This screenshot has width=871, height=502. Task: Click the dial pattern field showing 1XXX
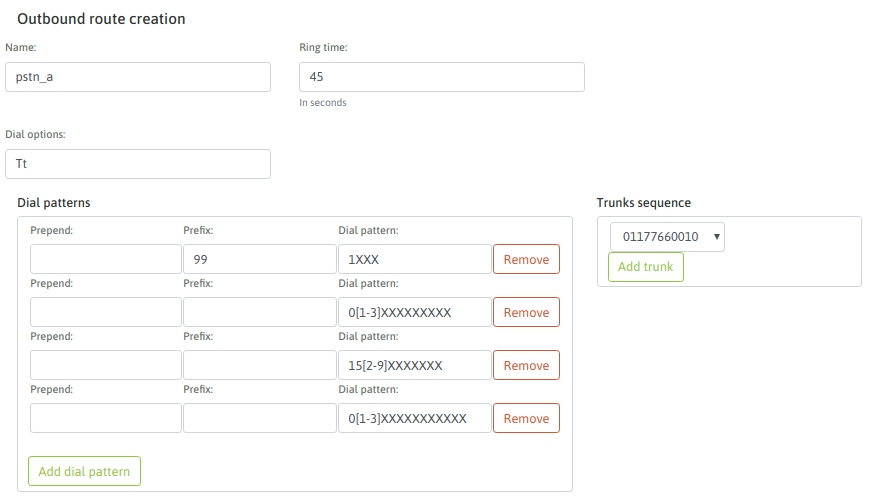pos(414,260)
